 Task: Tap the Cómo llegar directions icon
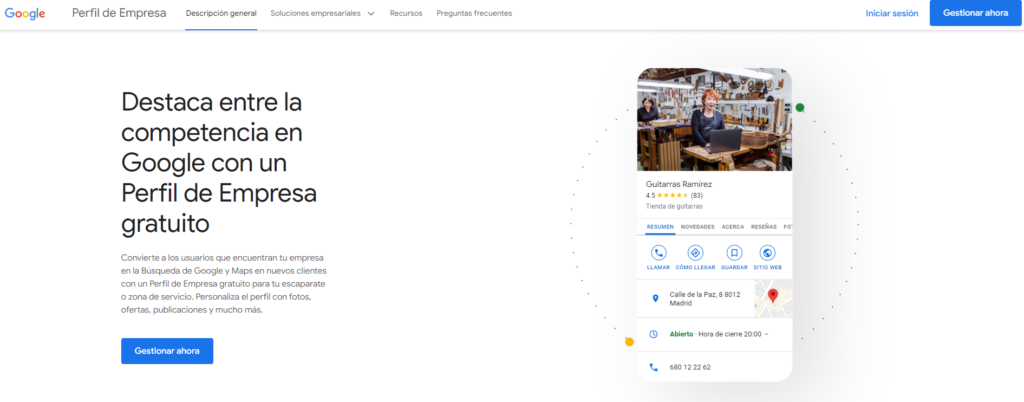pyautogui.click(x=696, y=253)
